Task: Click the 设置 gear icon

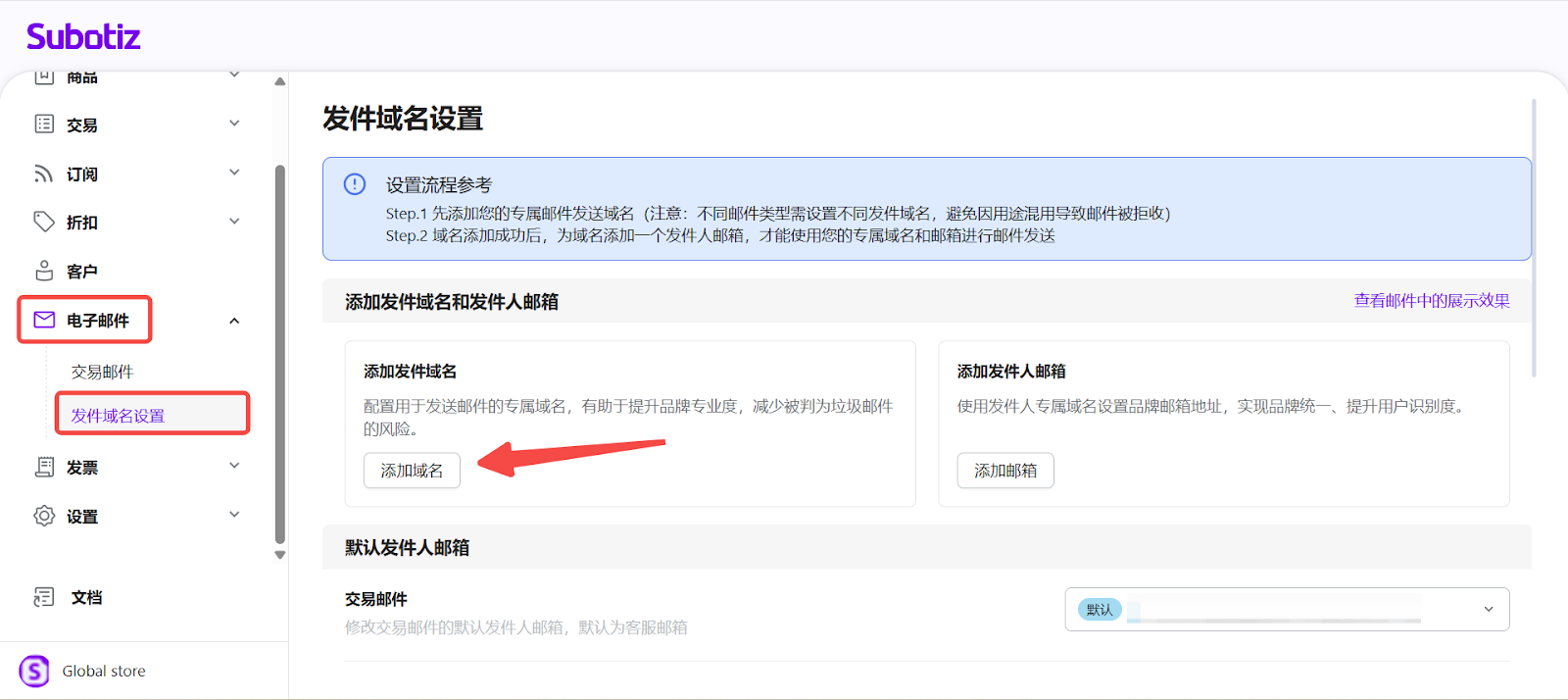Action: (44, 516)
